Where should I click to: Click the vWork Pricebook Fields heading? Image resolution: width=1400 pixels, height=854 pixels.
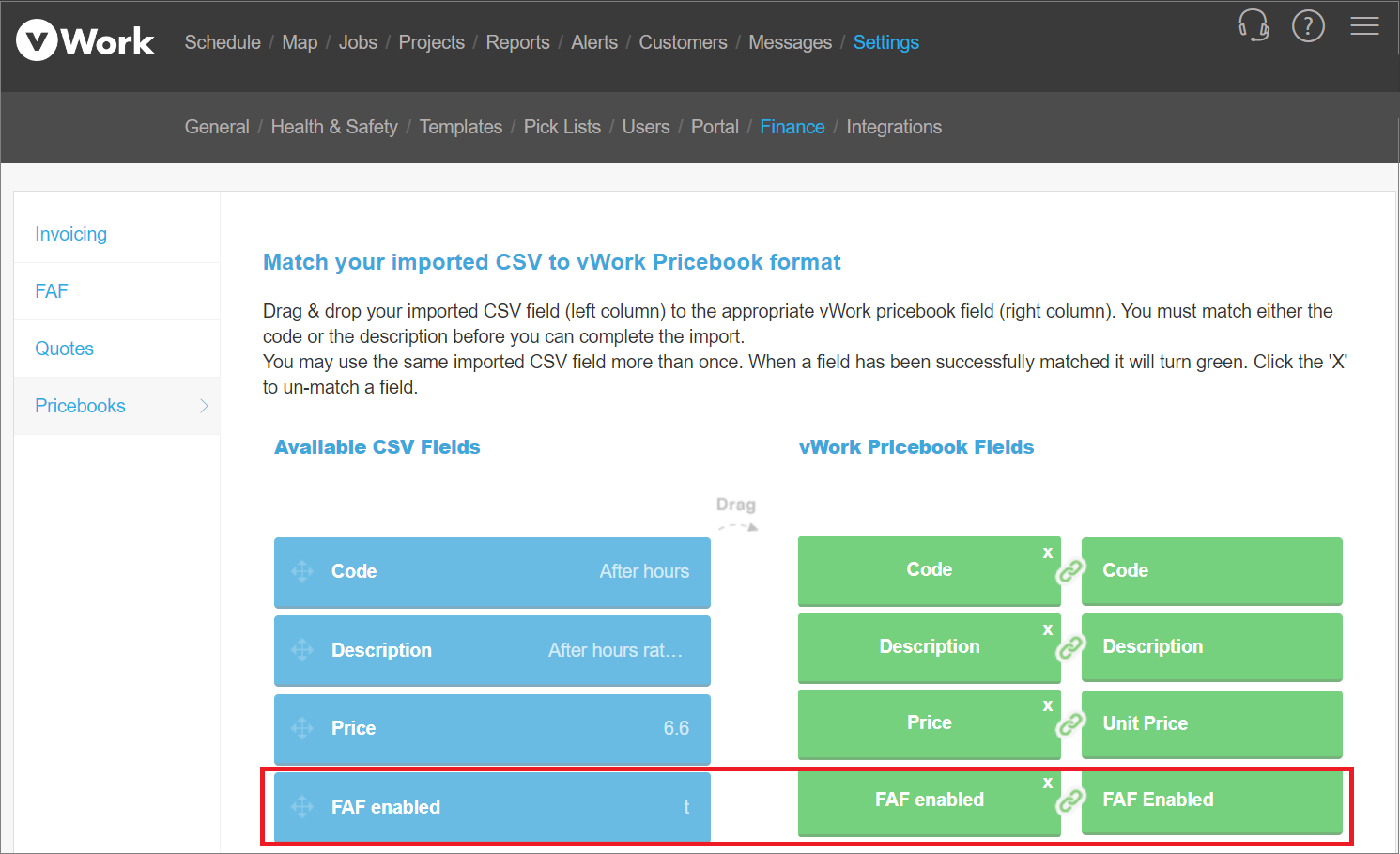coord(916,447)
